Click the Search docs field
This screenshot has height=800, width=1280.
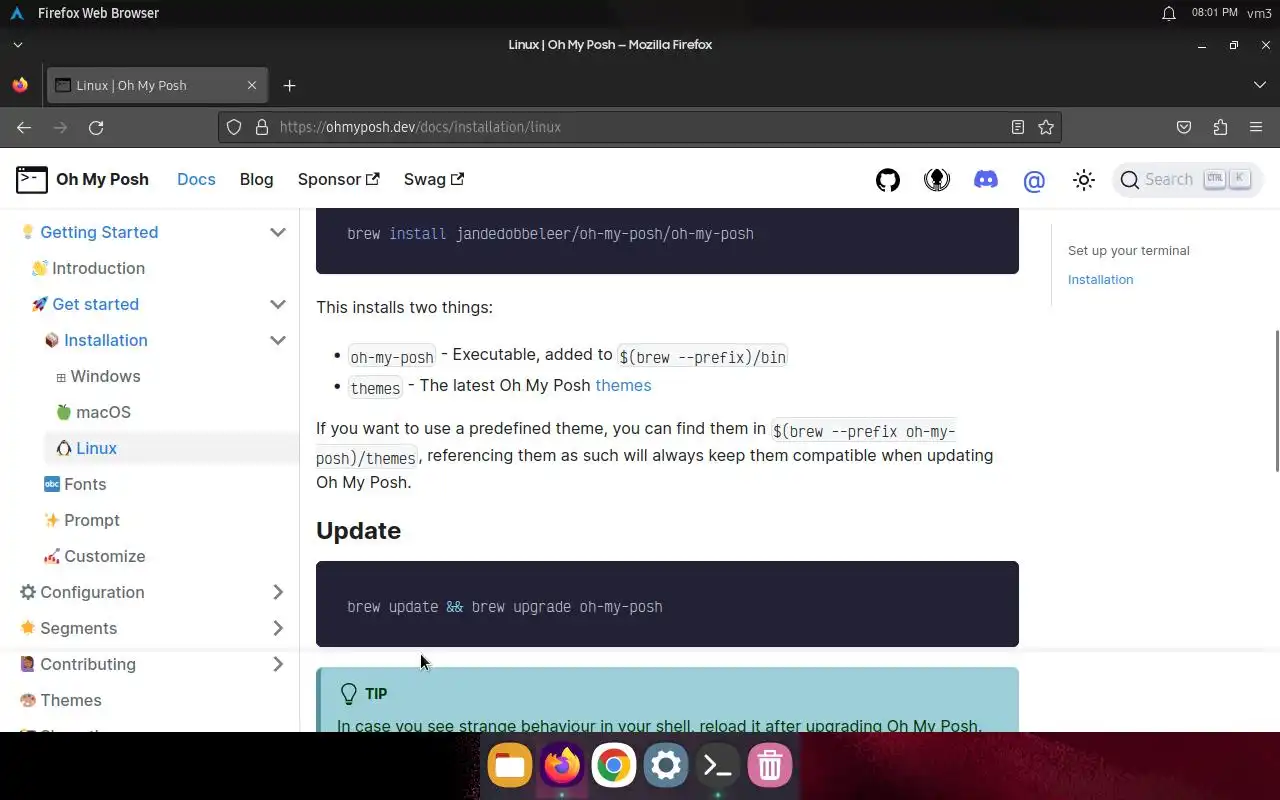click(1187, 180)
